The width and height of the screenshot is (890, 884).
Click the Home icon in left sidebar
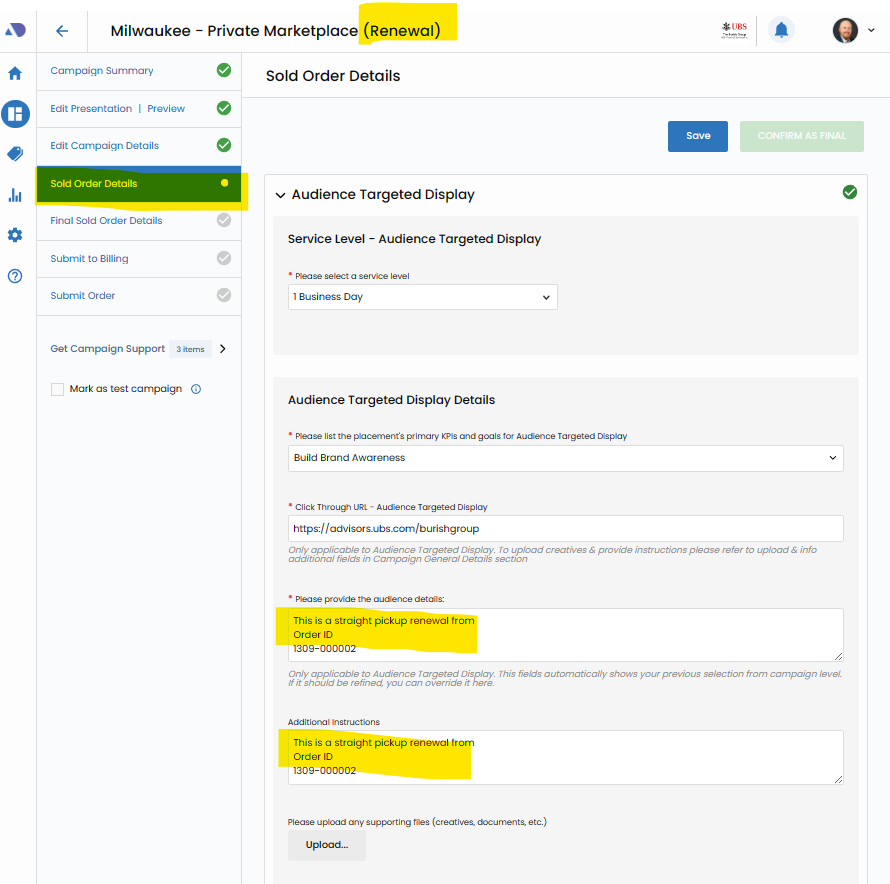pyautogui.click(x=15, y=73)
